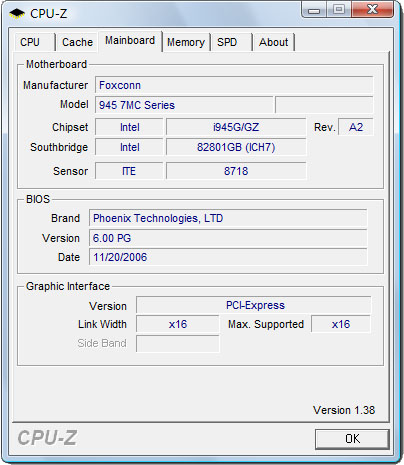The width and height of the screenshot is (404, 465).
Task: Click the BIOS Date label
Action: click(x=69, y=257)
